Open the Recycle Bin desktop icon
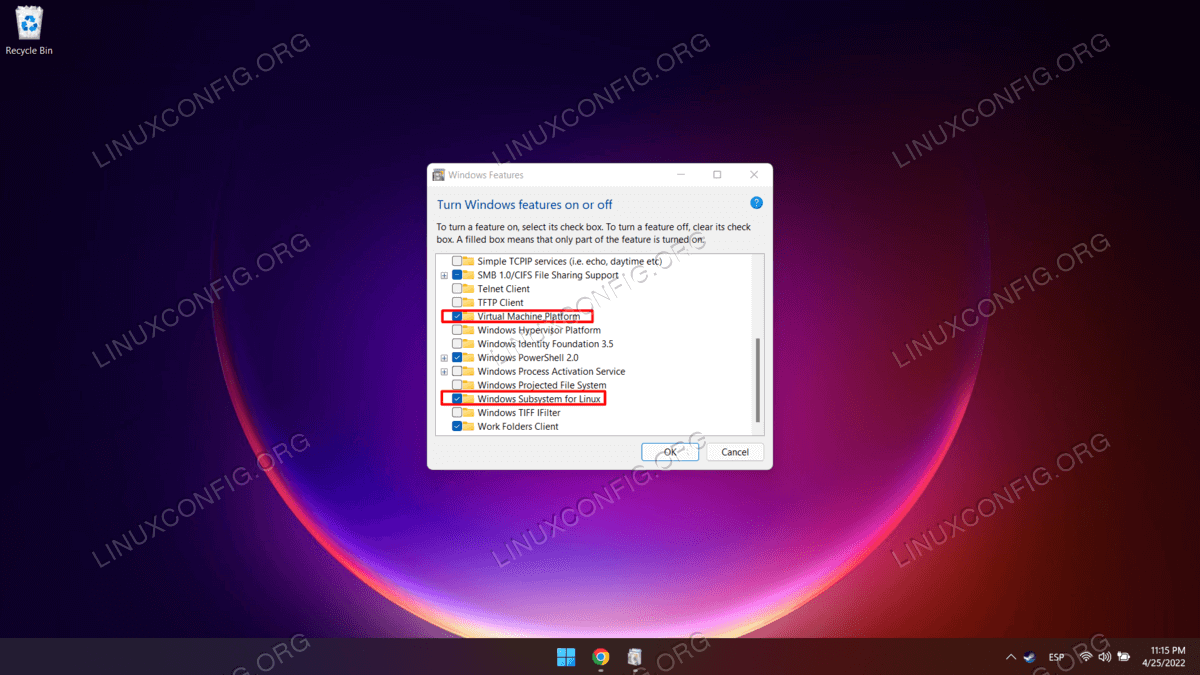This screenshot has width=1200, height=675. coord(28,30)
